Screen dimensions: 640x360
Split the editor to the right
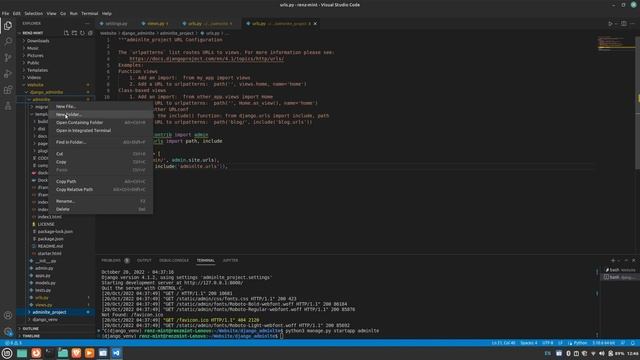[624, 24]
